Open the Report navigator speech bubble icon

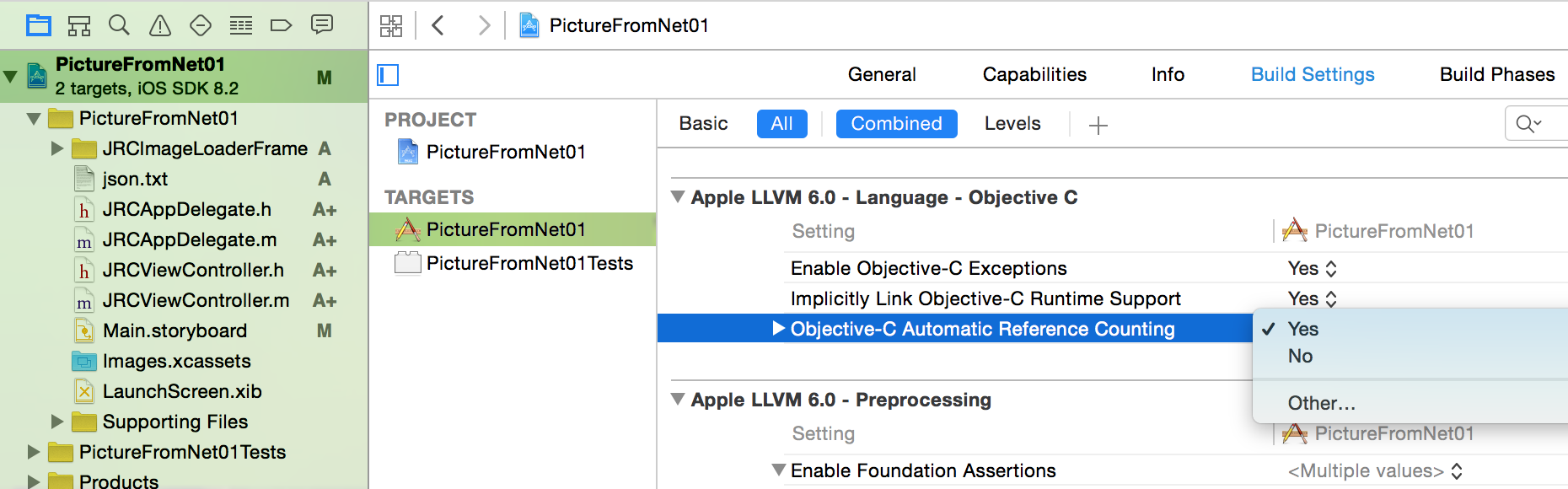coord(322,24)
